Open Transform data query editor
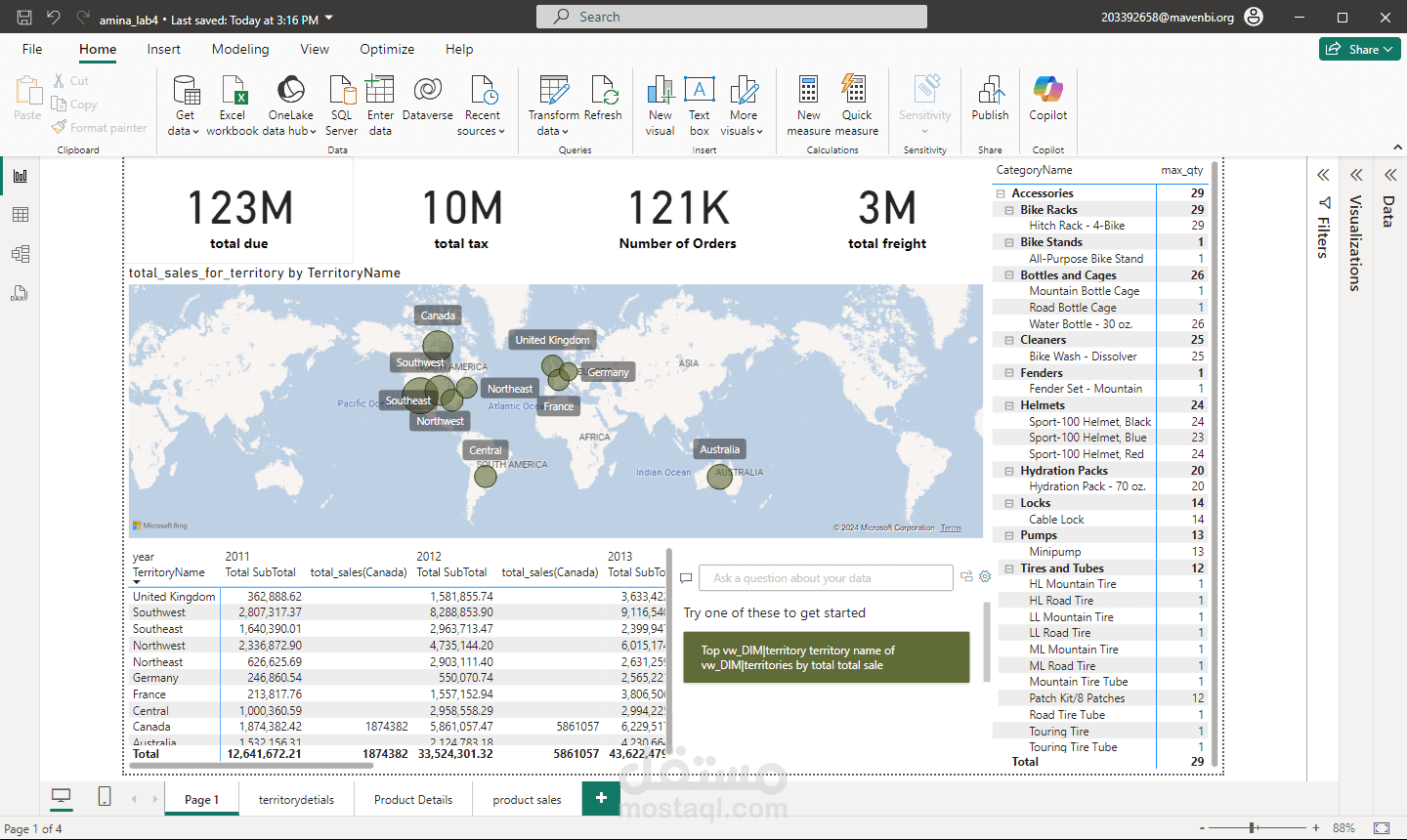Viewport: 1407px width, 840px height. tap(554, 105)
